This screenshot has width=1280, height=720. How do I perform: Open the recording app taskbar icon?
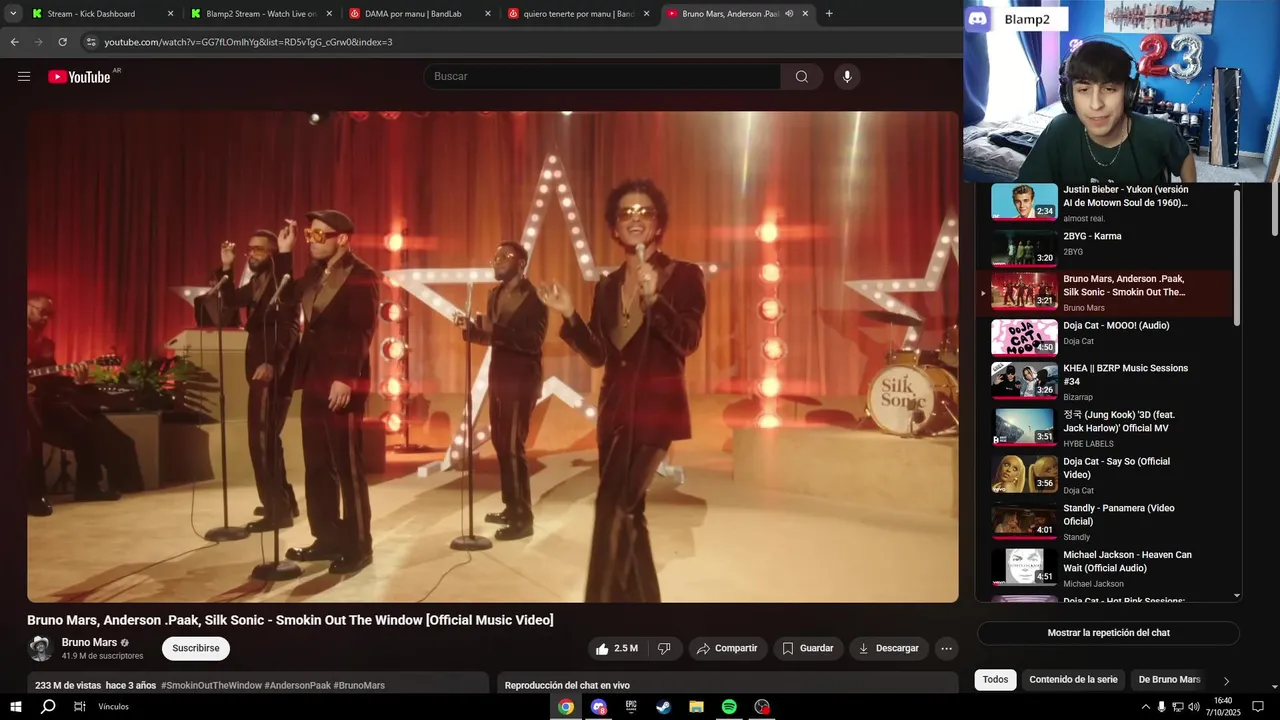[x=762, y=707]
